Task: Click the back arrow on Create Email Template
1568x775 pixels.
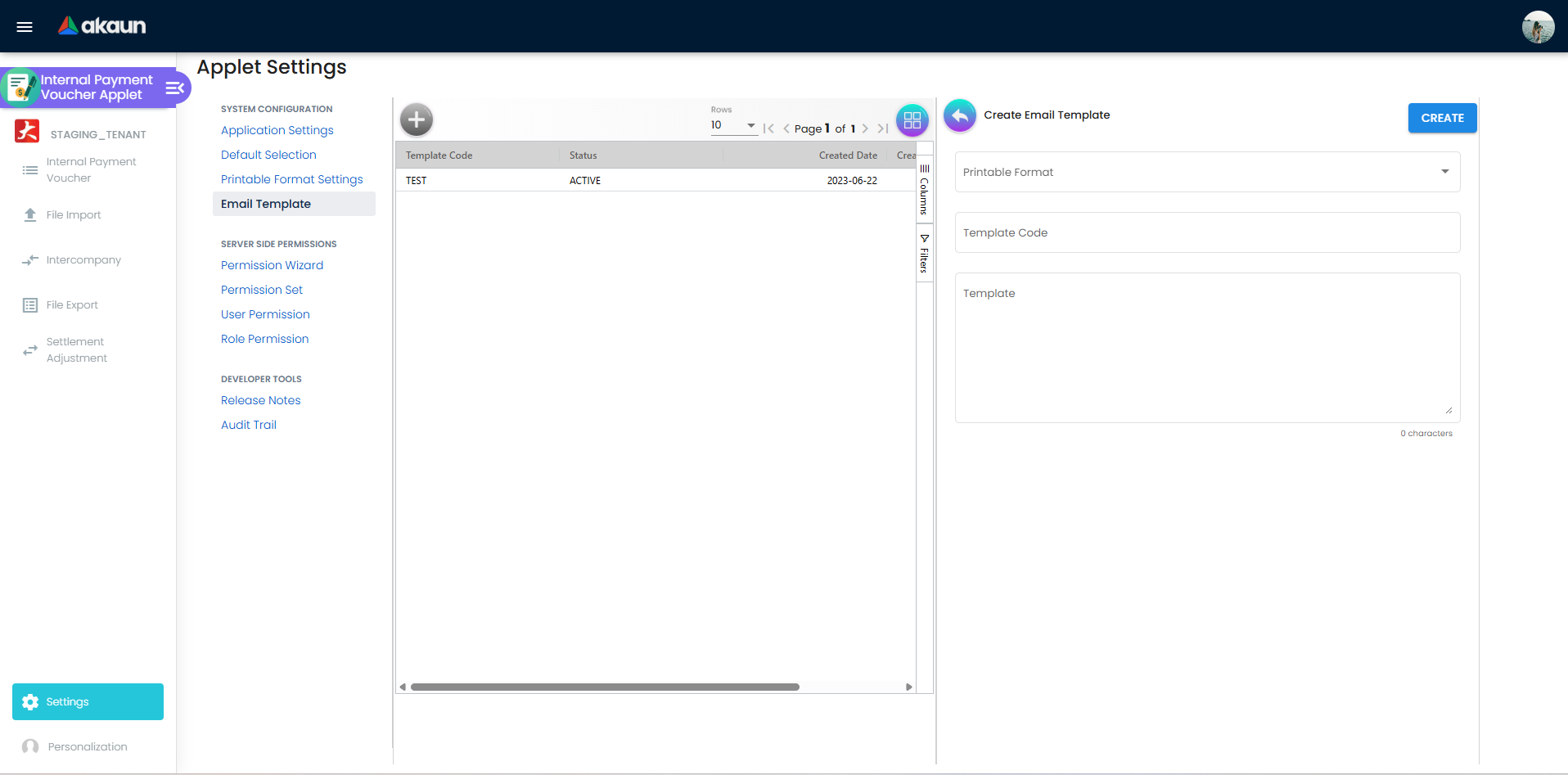Action: tap(960, 115)
